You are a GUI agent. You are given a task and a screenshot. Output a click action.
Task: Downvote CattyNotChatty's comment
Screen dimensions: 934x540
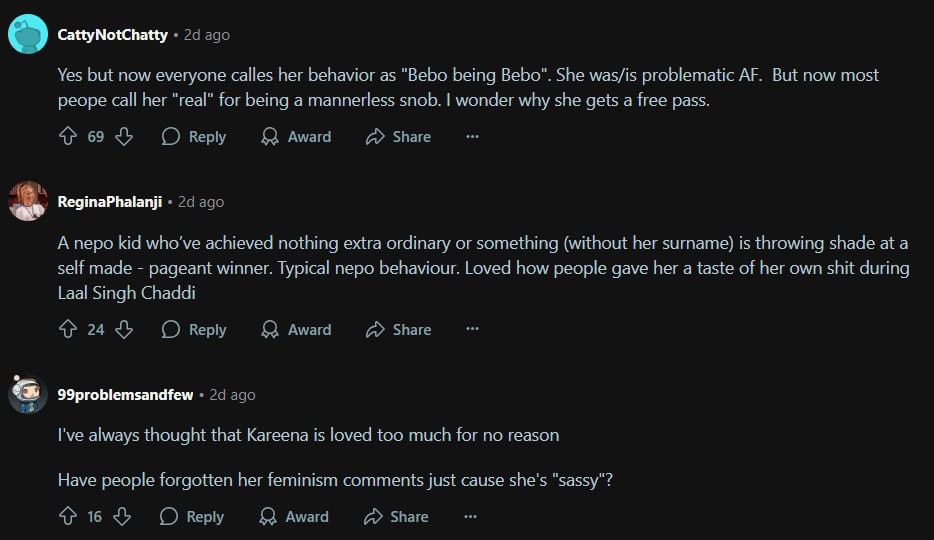[x=124, y=136]
